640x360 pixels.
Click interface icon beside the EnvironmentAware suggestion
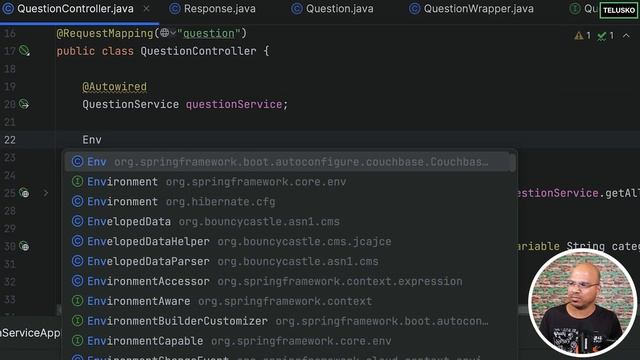78,301
